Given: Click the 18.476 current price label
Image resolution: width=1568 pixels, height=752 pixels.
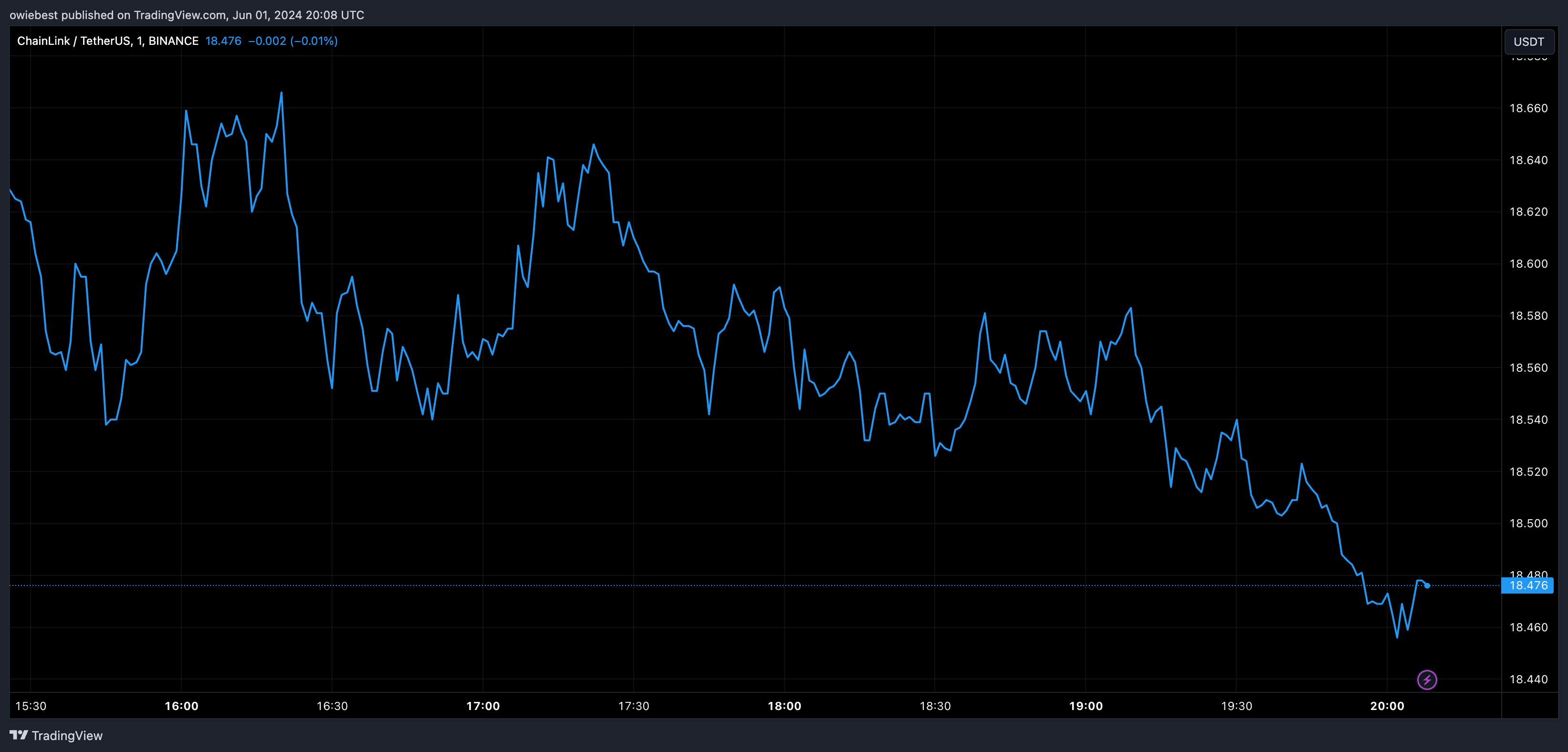Looking at the screenshot, I should (x=1528, y=585).
